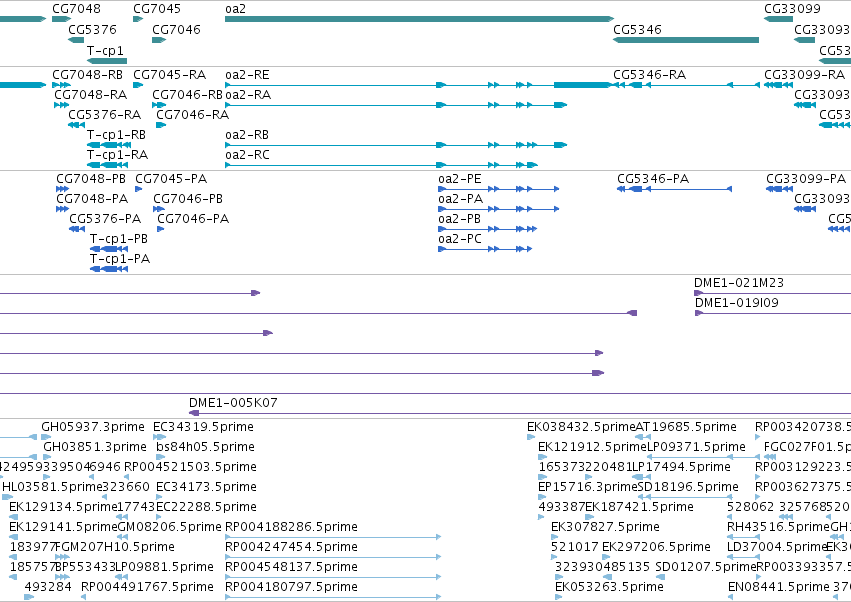Select the EK187421.5prime EST label
Image resolution: width=851 pixels, height=602 pixels.
pyautogui.click(x=639, y=507)
